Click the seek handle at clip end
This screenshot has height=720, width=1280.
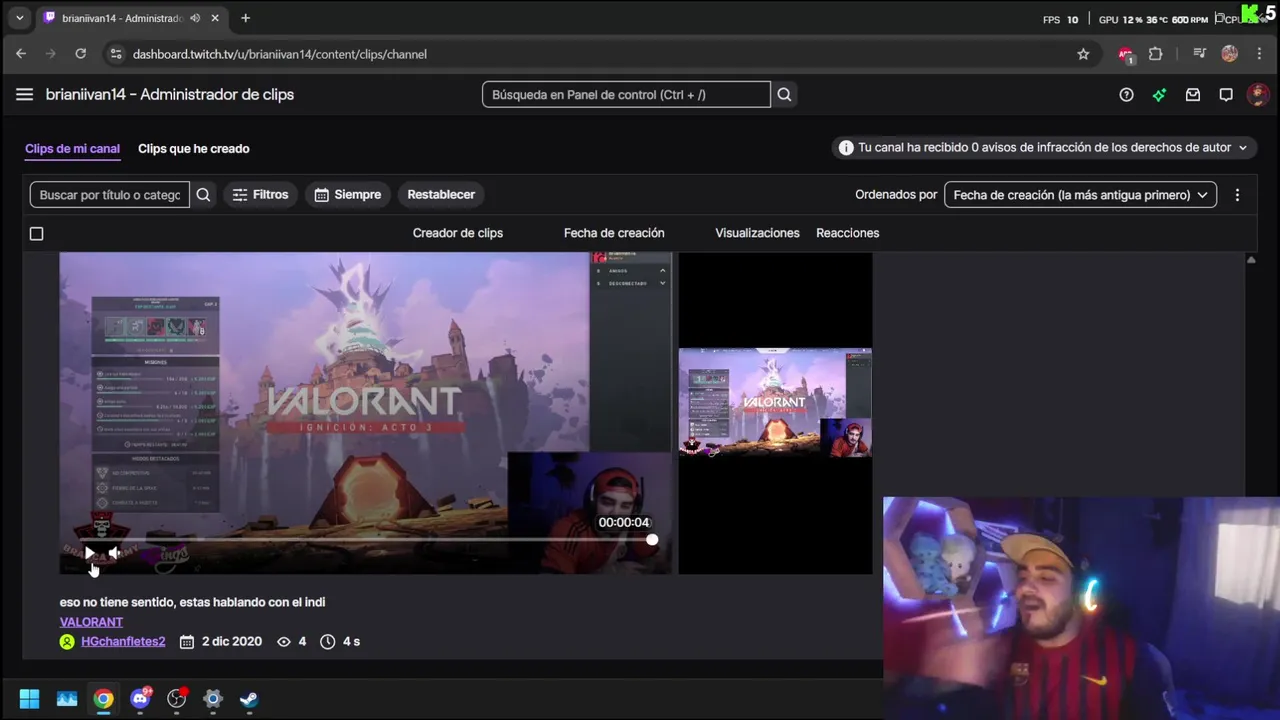coord(652,540)
